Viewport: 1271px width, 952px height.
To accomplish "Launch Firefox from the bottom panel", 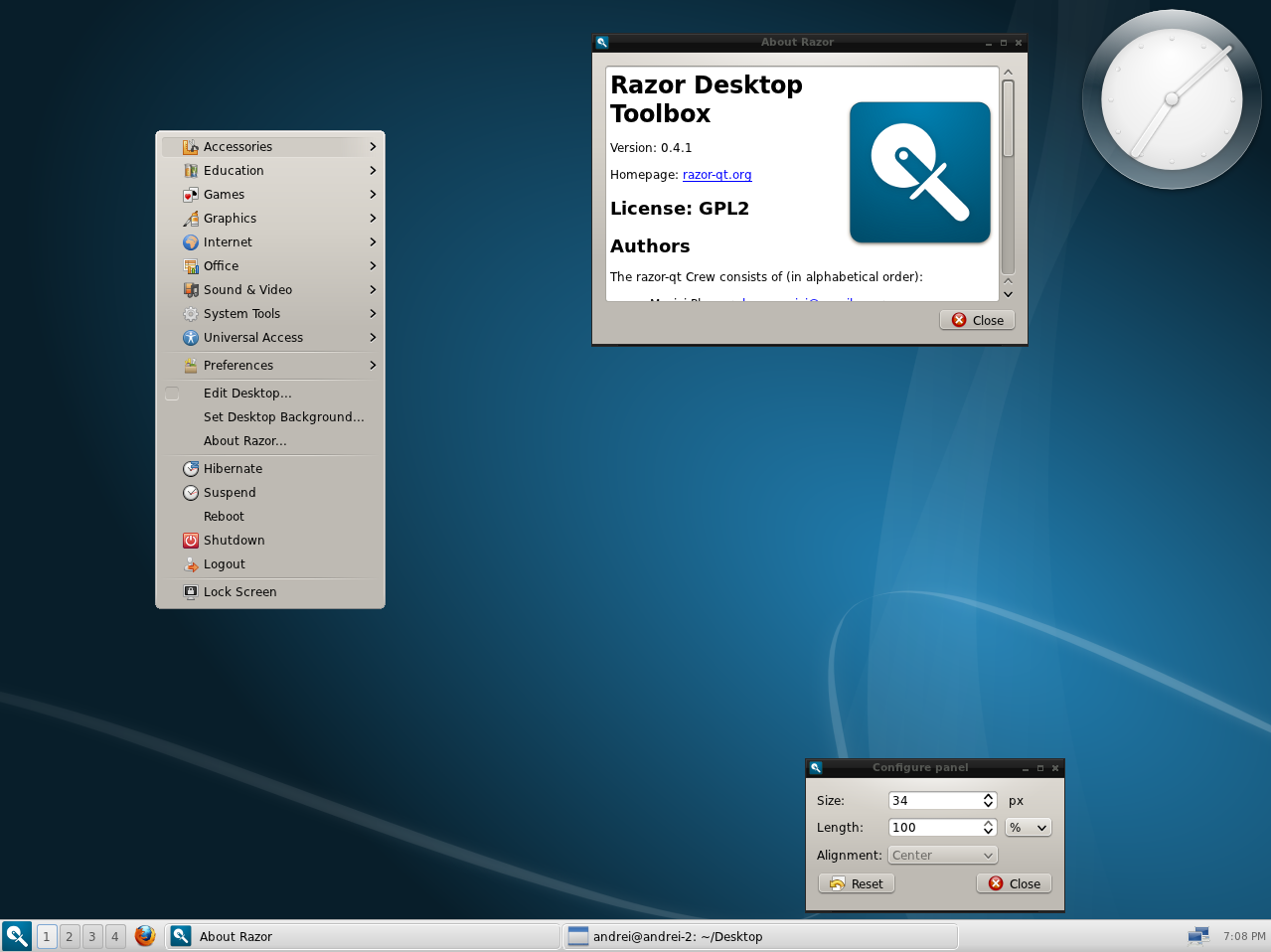I will 145,935.
